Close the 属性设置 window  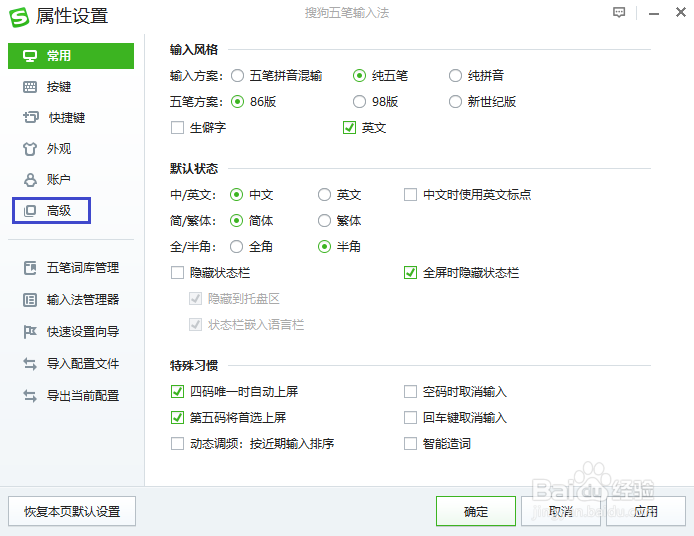[x=681, y=12]
